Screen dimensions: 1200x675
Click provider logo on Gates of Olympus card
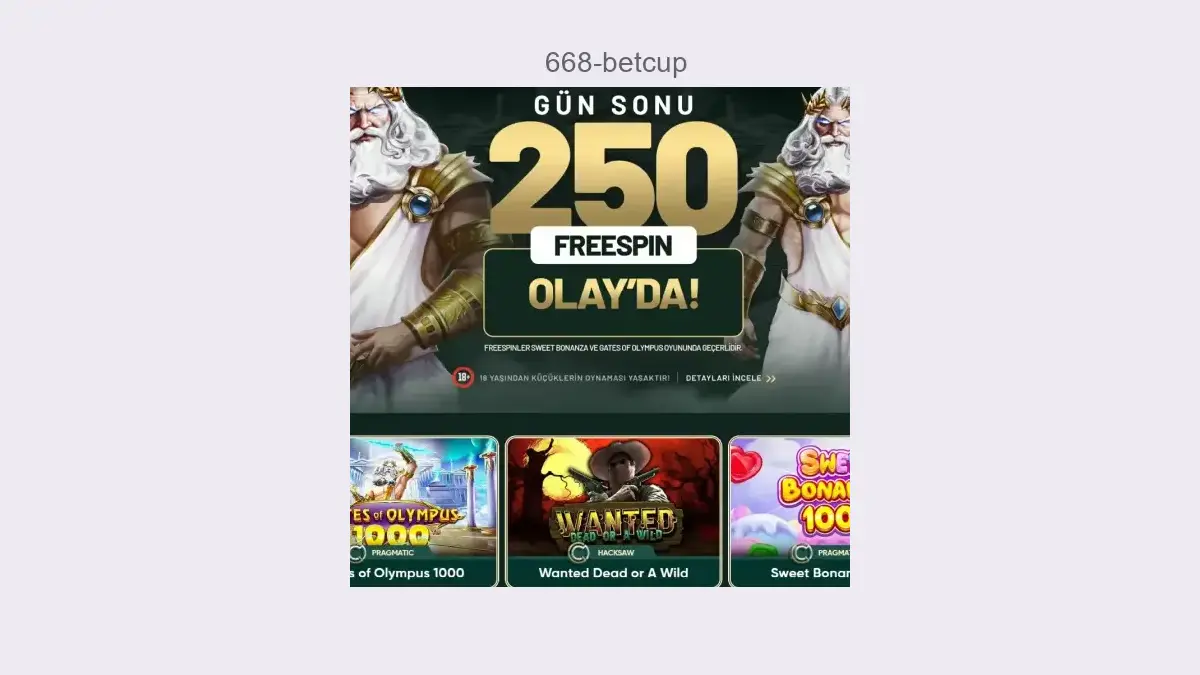(357, 552)
